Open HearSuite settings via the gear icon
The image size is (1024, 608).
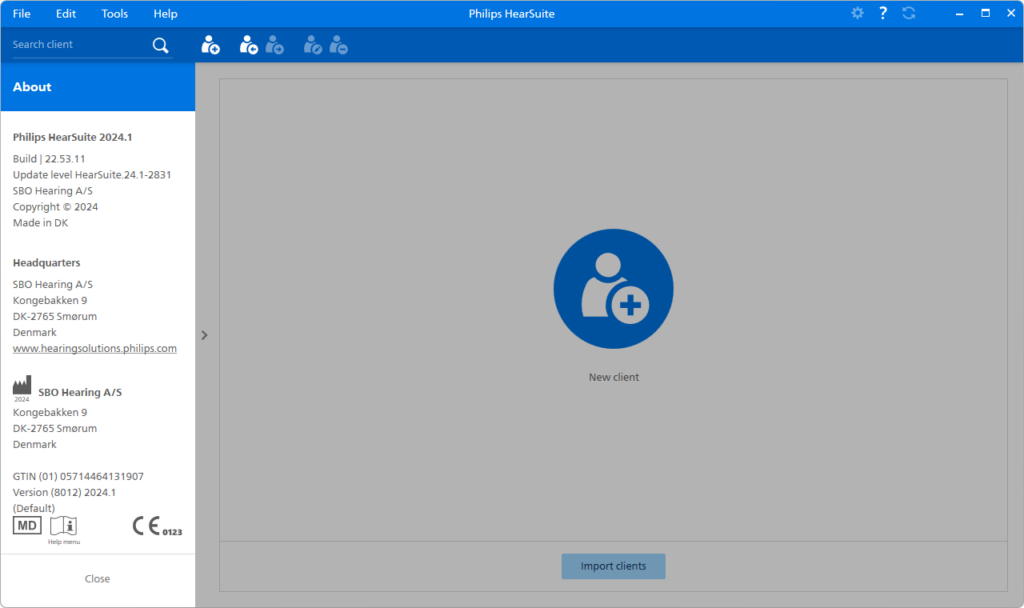click(857, 13)
